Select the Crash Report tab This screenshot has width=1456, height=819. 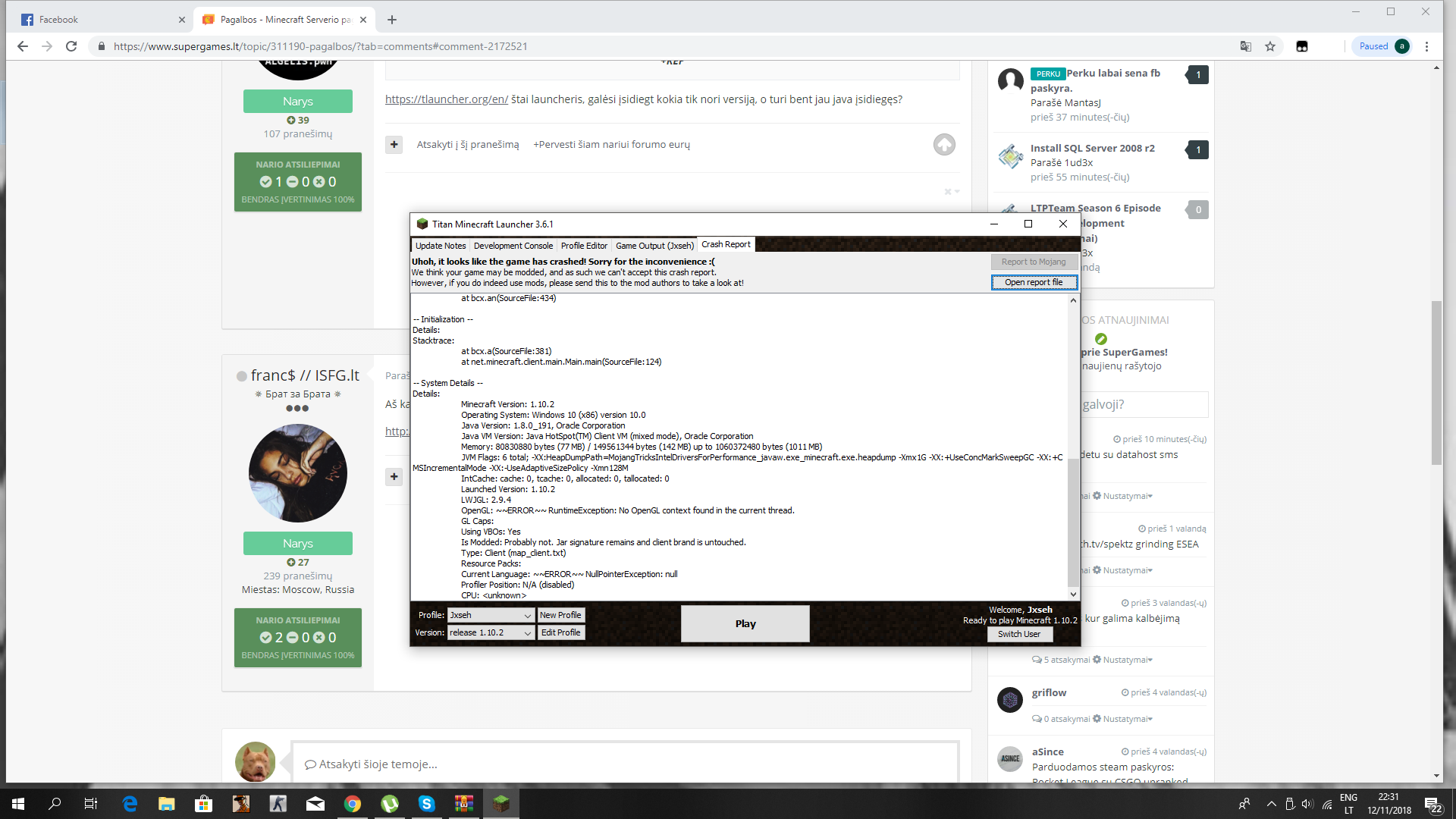[726, 244]
